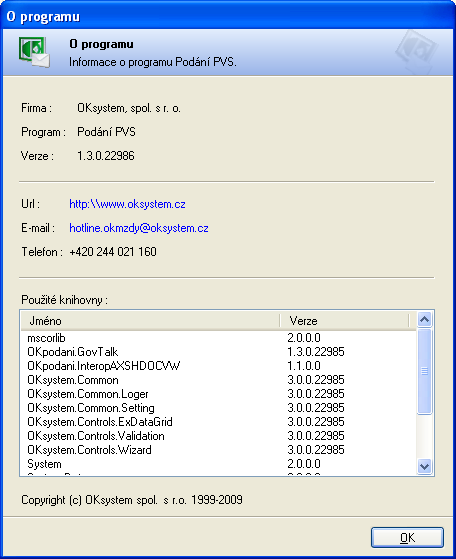Select the OKsystem.Common.Setting row
Screen dimensions: 456x559
coord(218,408)
